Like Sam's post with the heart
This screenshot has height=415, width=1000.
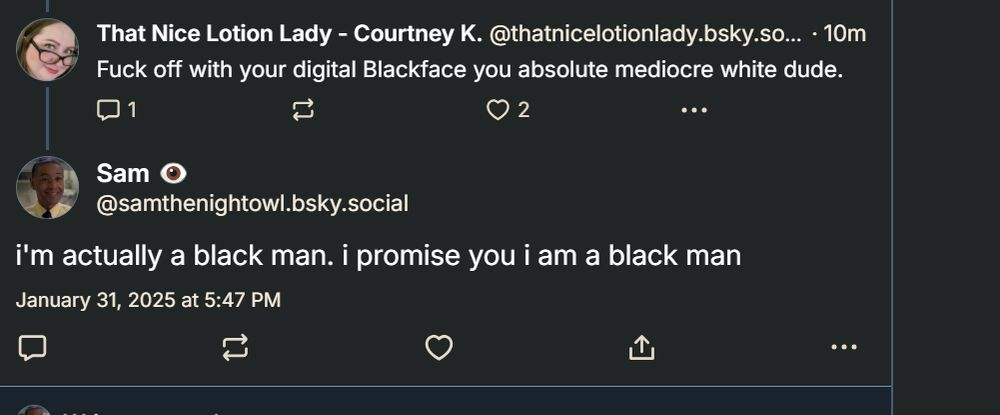click(x=439, y=347)
